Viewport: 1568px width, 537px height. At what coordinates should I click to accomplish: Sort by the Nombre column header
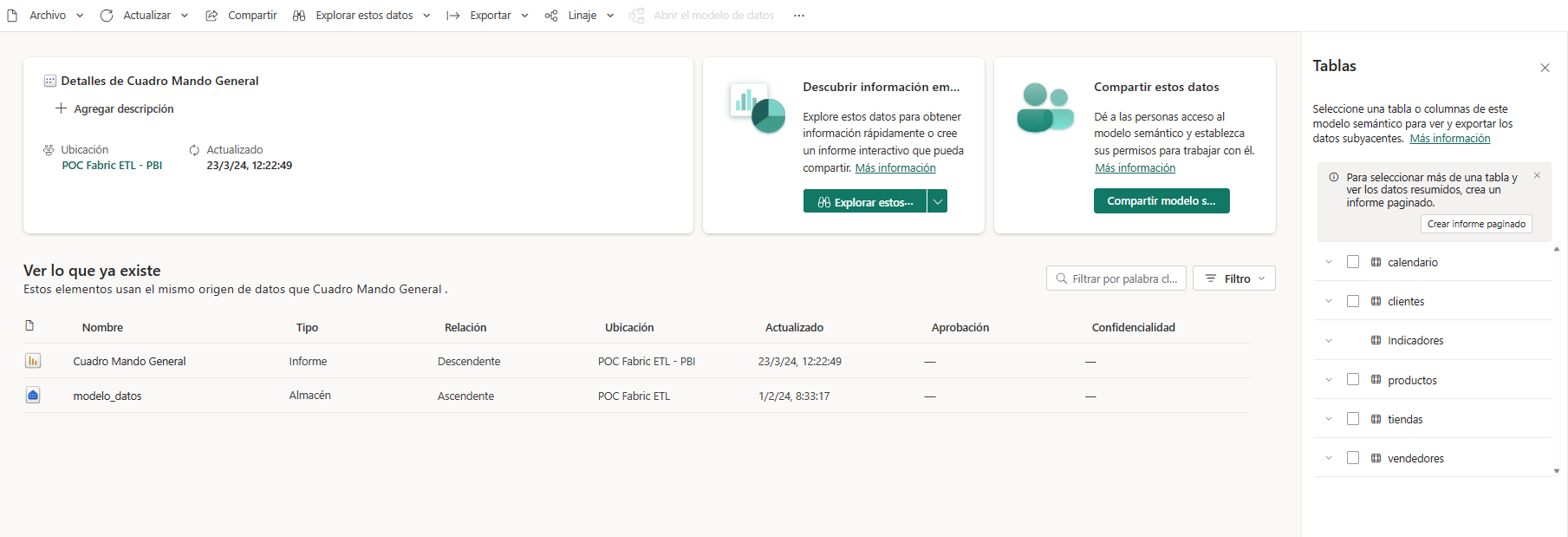tap(102, 327)
